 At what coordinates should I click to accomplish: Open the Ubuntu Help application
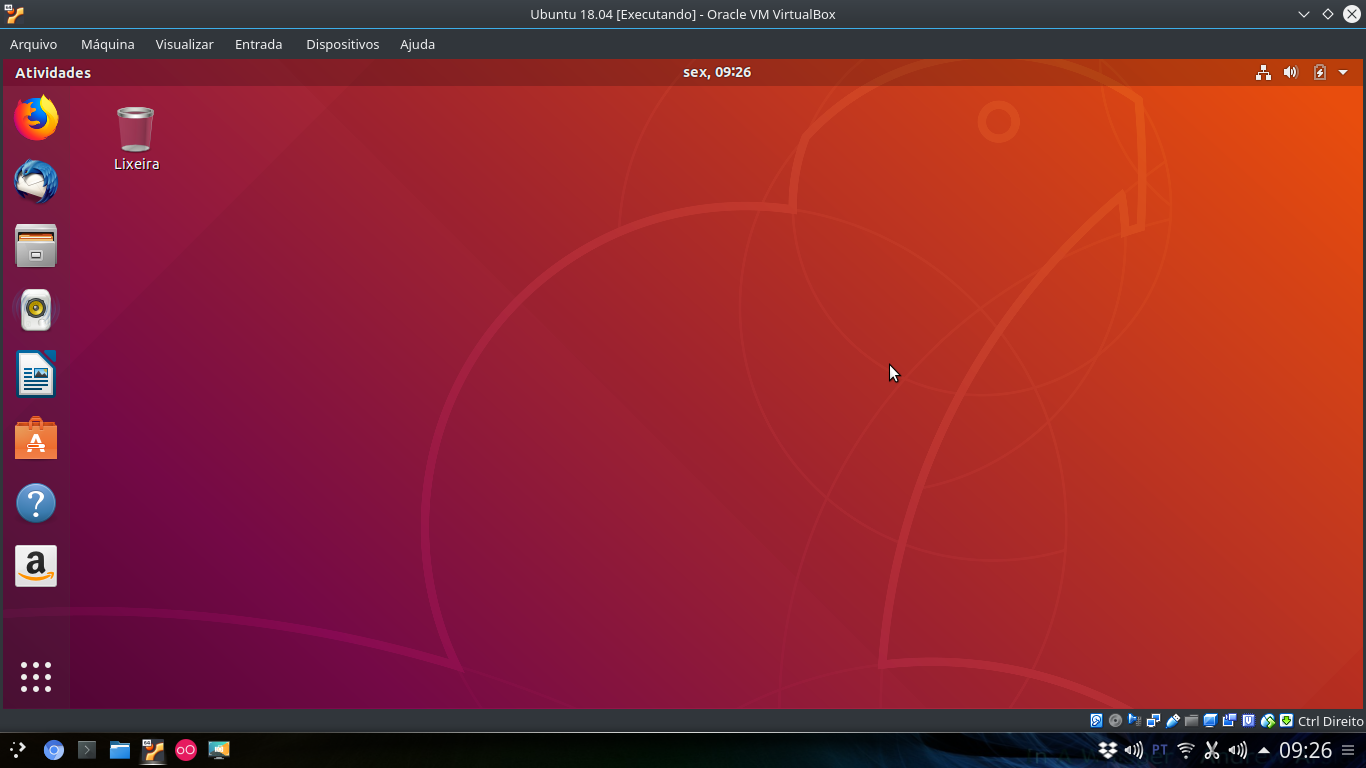point(35,503)
